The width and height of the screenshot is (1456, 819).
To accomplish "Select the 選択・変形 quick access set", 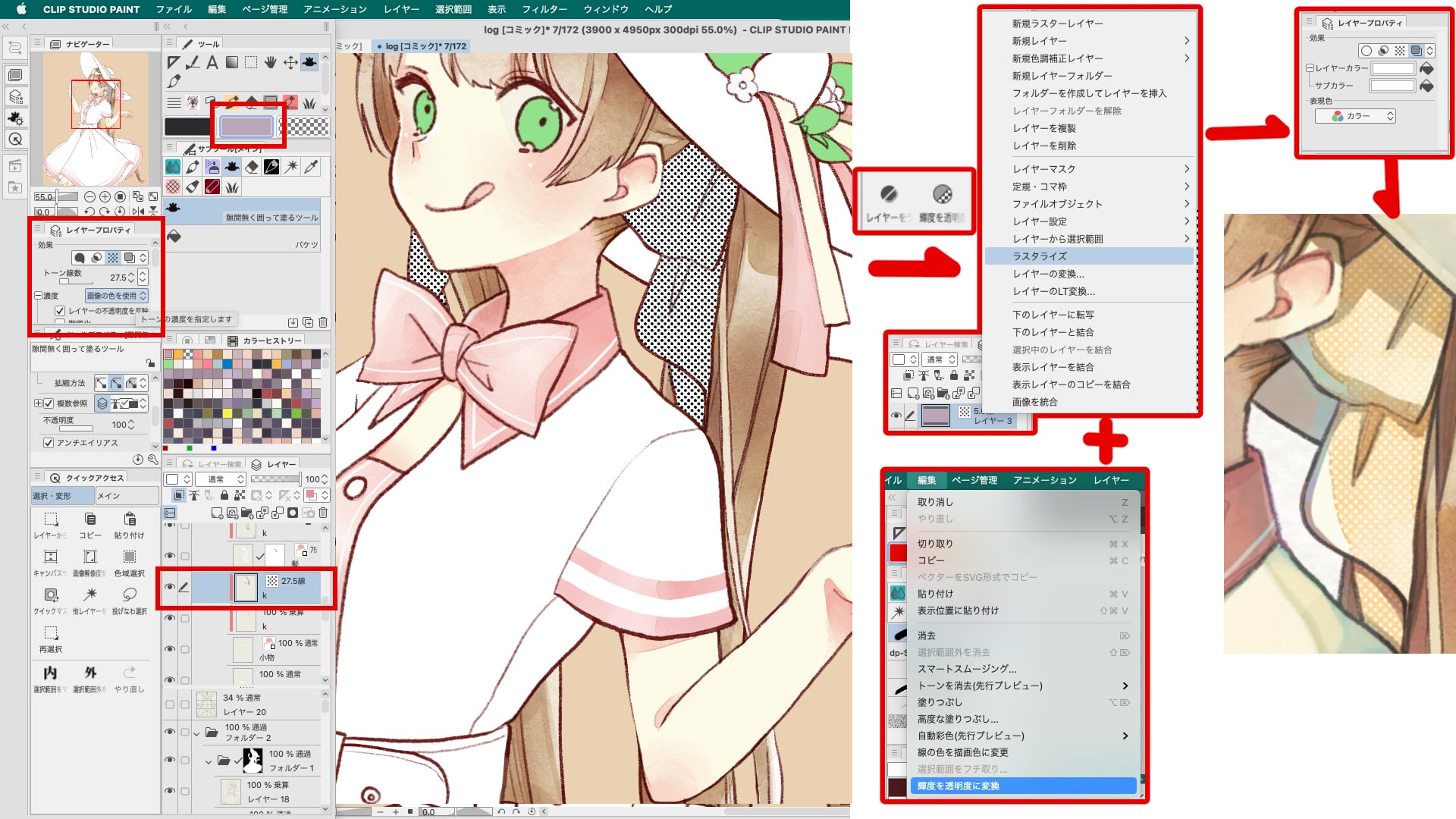I will 63,496.
